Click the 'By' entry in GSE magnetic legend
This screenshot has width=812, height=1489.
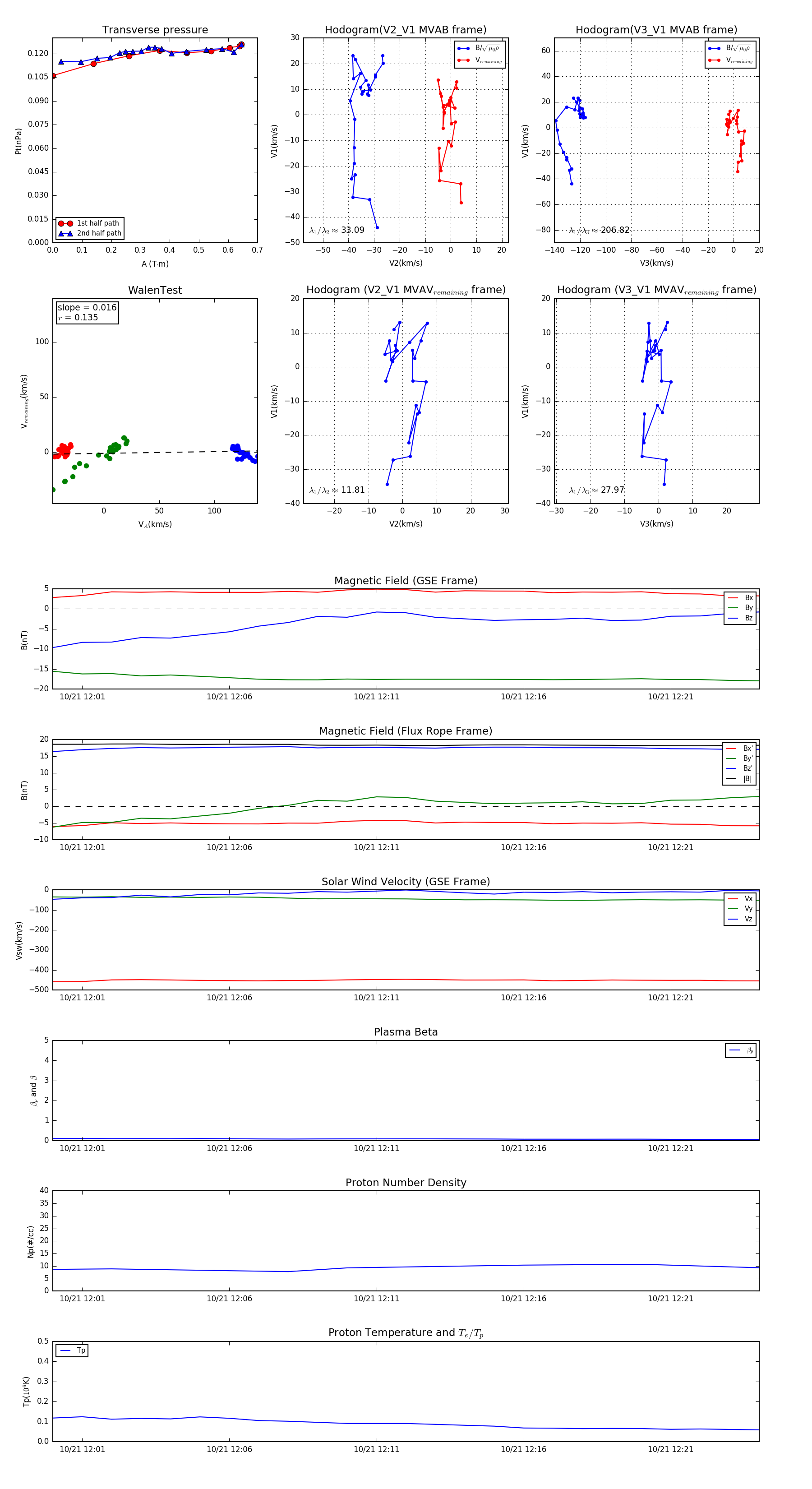741,607
